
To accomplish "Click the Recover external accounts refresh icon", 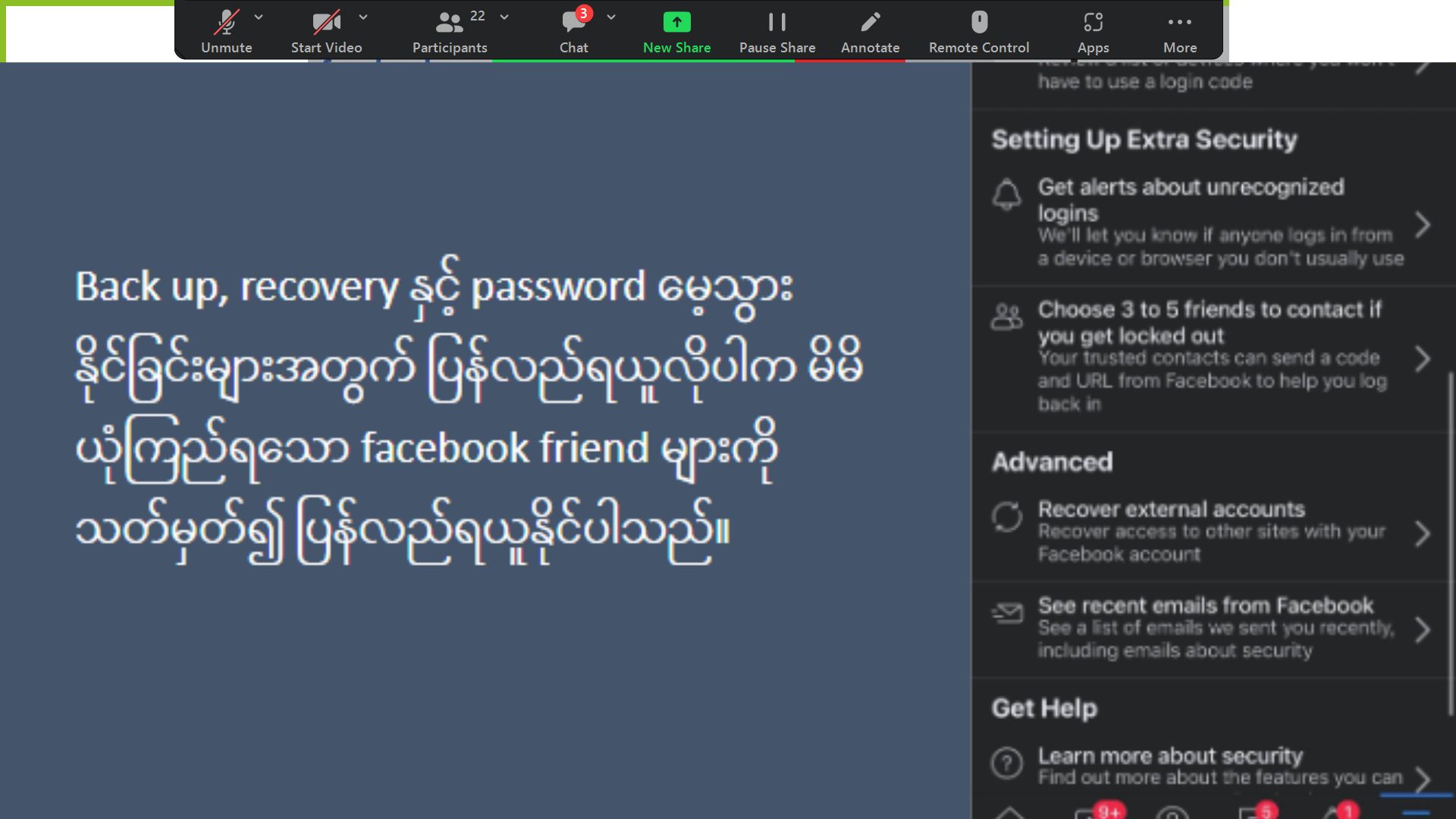I will click(1007, 517).
